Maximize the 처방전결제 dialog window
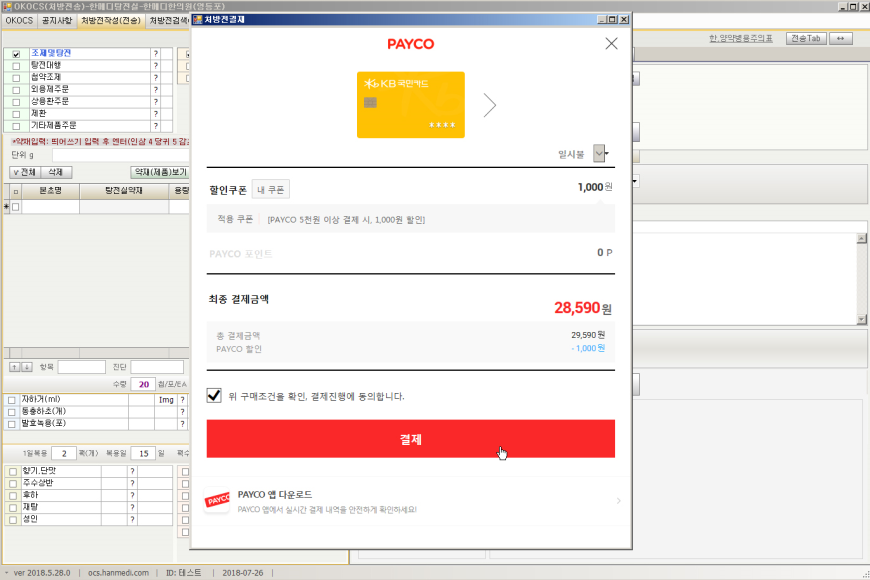This screenshot has width=870, height=580. [613, 19]
